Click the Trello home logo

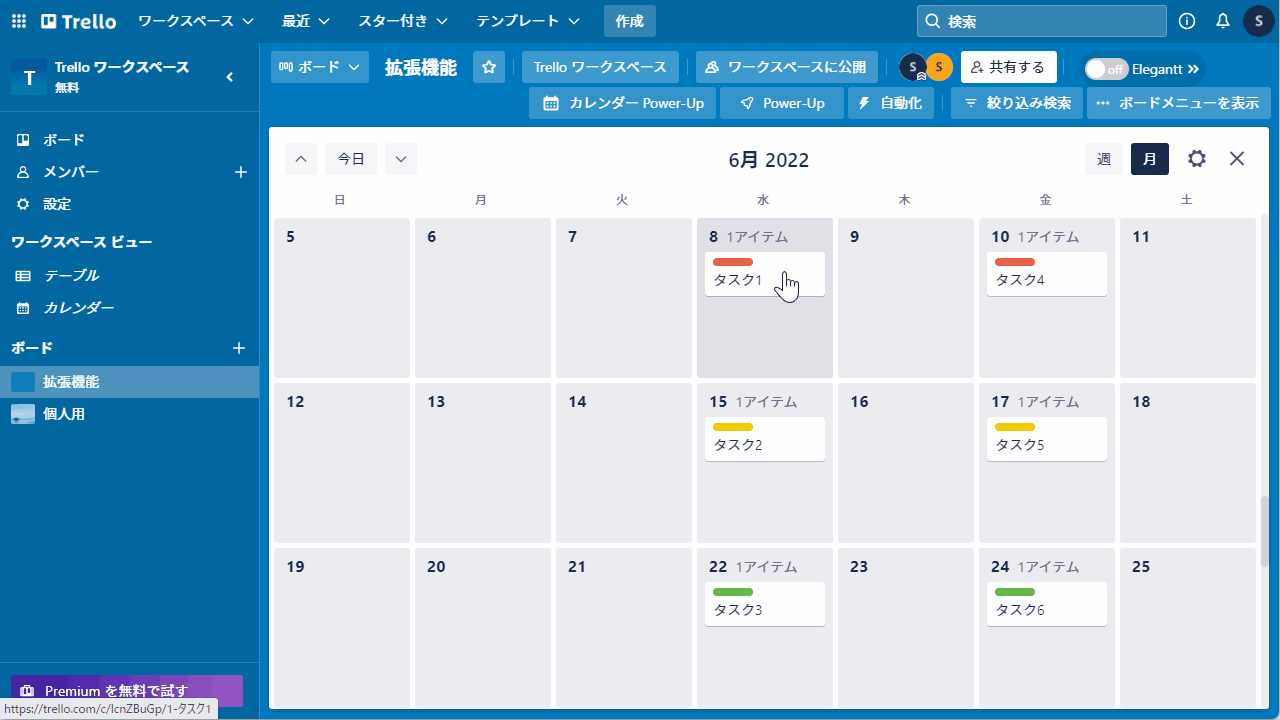pyautogui.click(x=78, y=21)
